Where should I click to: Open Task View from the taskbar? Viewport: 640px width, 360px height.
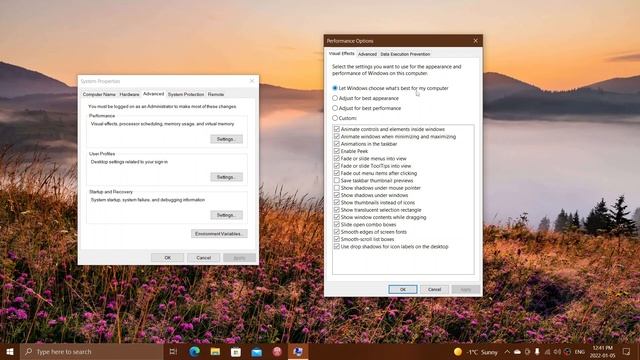pos(173,351)
